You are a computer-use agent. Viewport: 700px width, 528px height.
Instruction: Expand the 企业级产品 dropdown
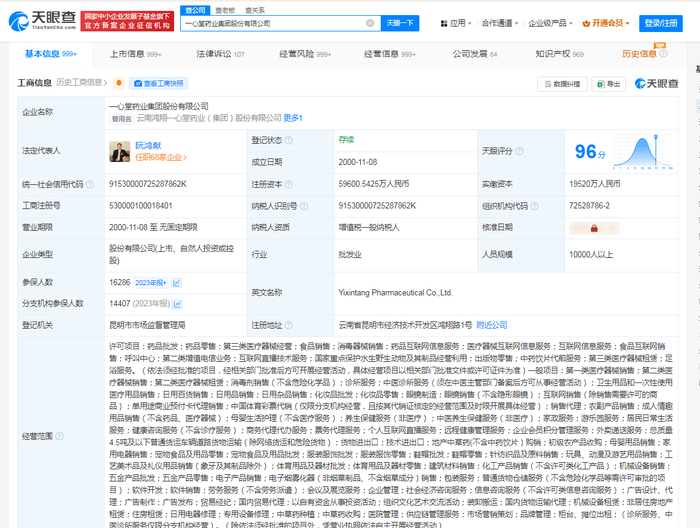point(573,22)
